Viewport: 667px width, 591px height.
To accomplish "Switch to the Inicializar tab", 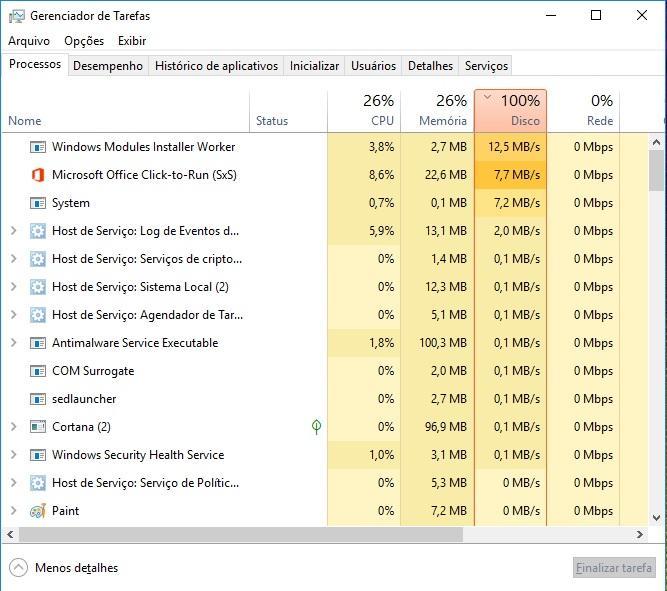I will (x=314, y=66).
